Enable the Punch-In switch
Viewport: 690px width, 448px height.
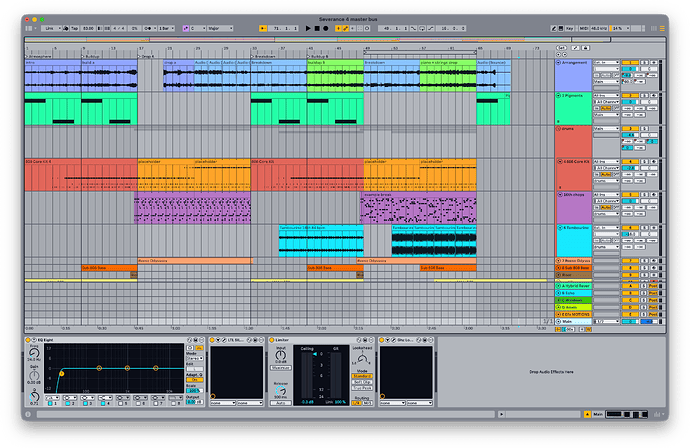click(413, 28)
